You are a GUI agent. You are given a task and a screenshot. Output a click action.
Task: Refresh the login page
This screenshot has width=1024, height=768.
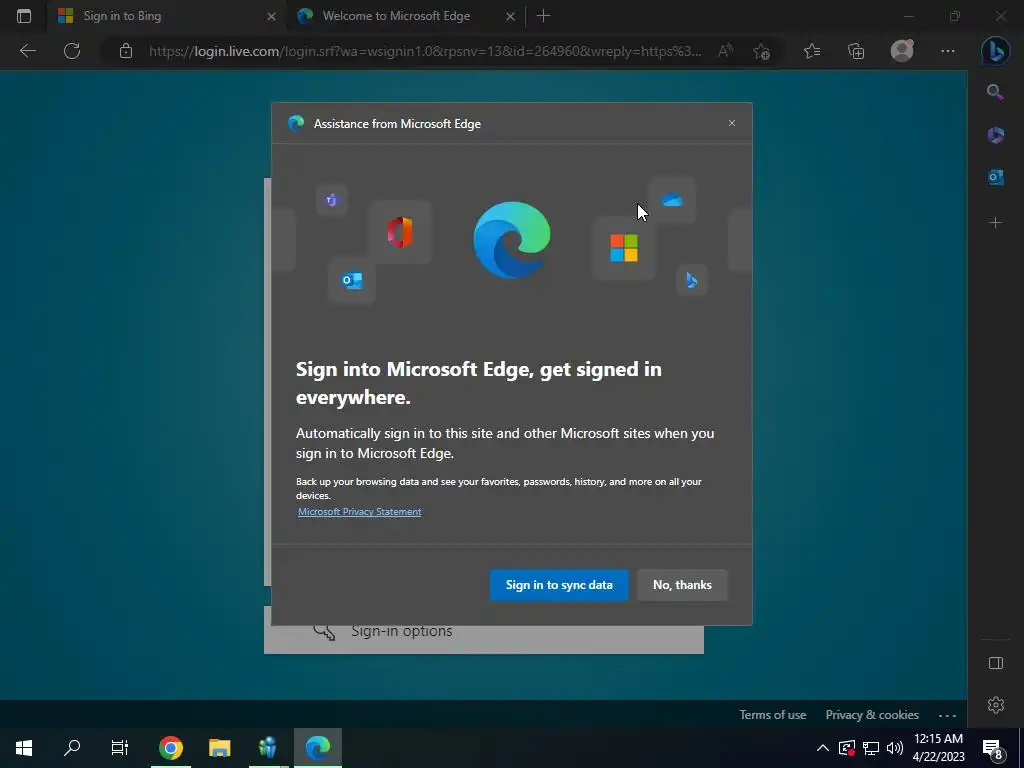(x=72, y=51)
